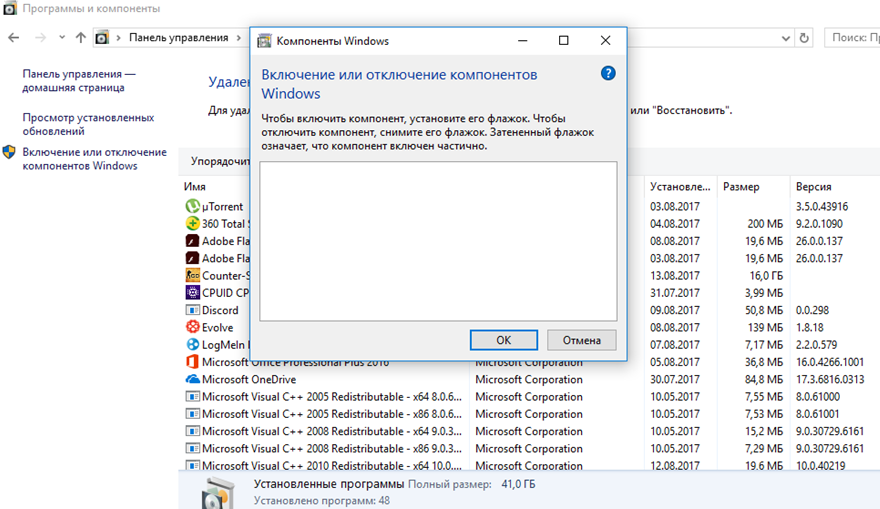Confirm with the OK button
This screenshot has width=880, height=509.
[x=503, y=340]
